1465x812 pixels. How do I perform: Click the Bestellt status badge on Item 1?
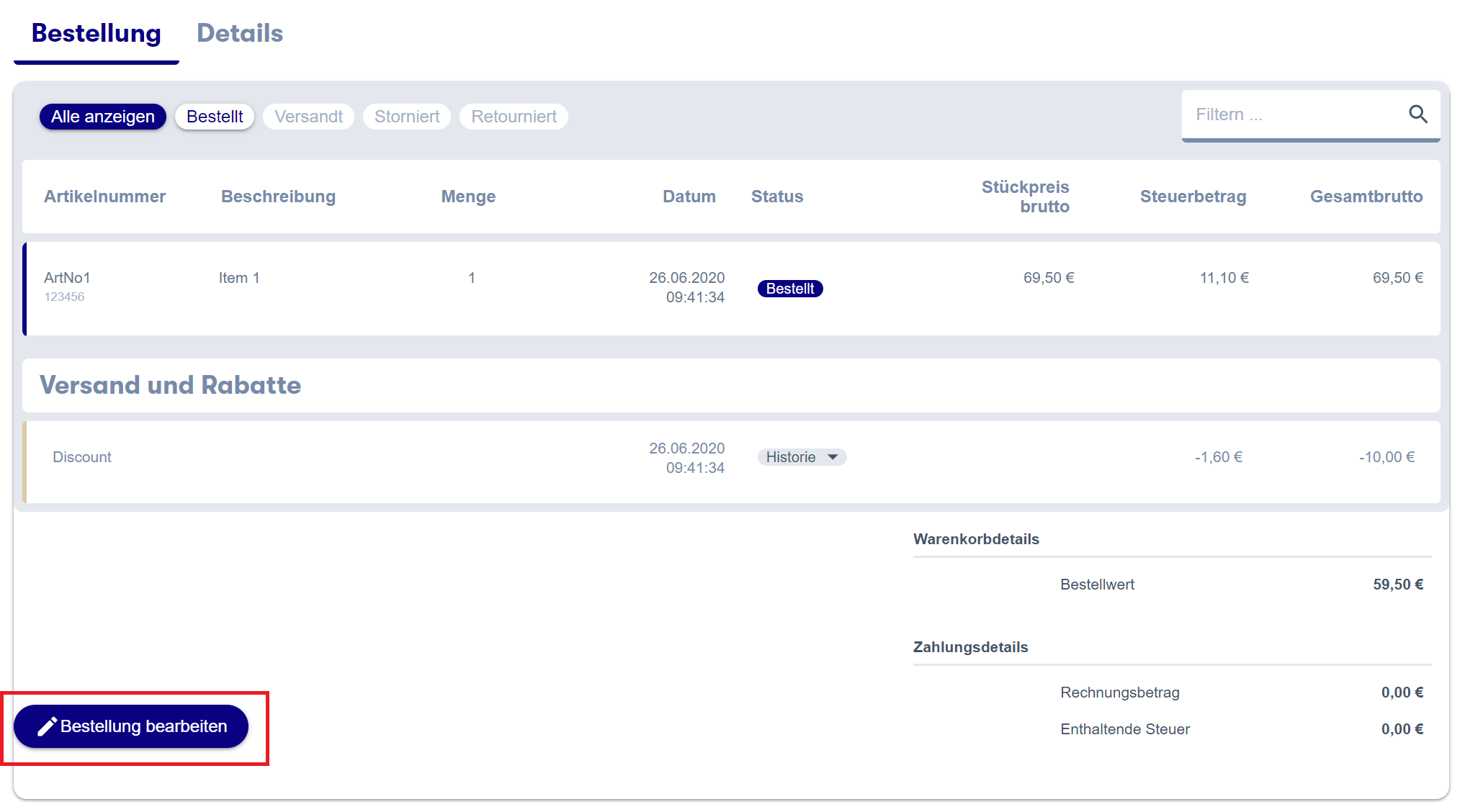789,289
